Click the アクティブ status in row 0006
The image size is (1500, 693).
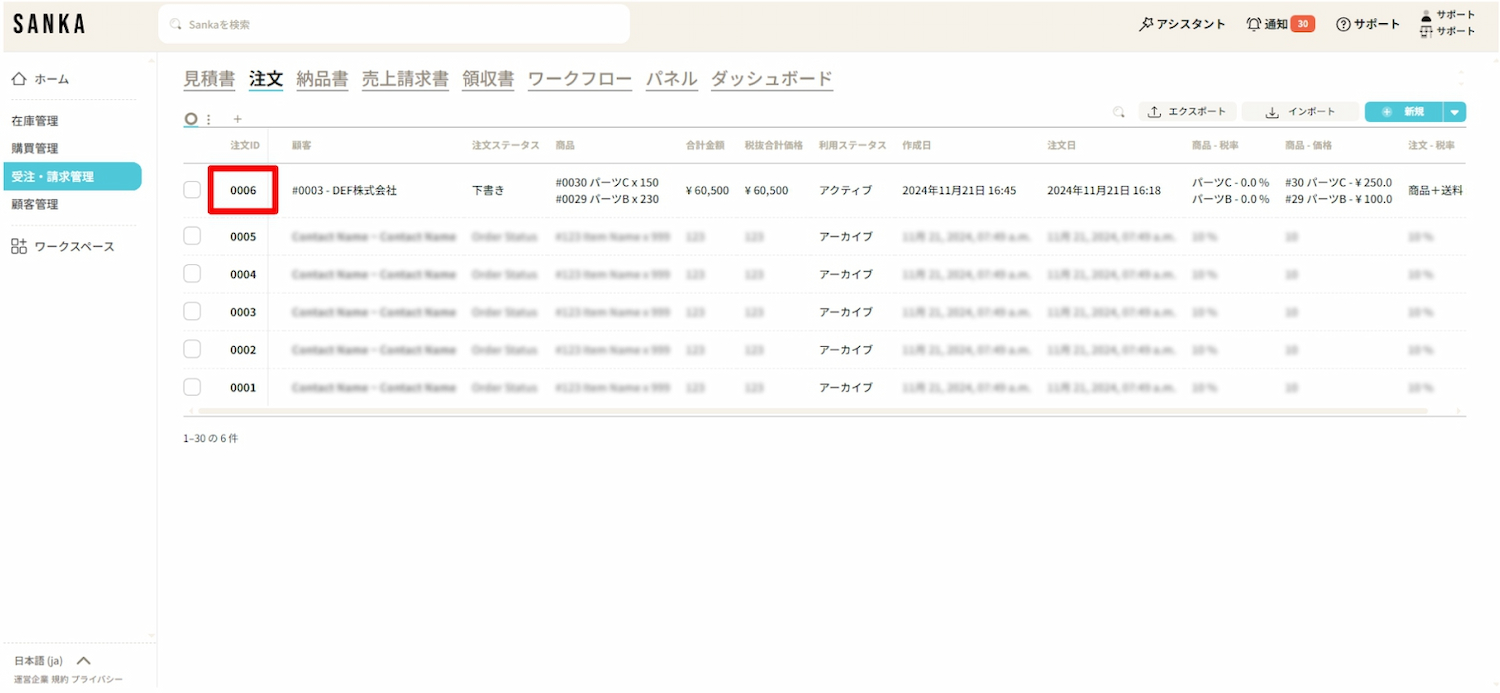tap(845, 190)
